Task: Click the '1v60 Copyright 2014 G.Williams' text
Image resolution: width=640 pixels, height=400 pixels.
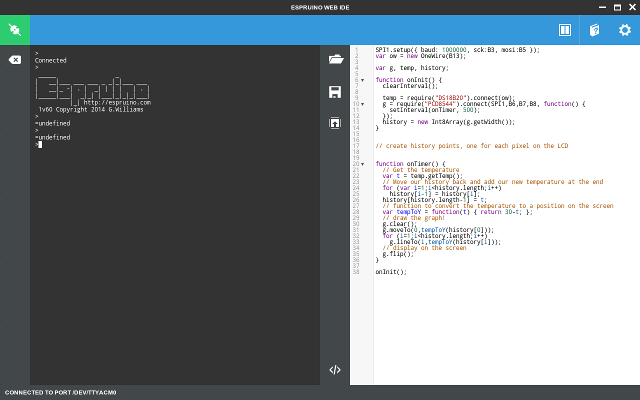Action: click(x=91, y=109)
